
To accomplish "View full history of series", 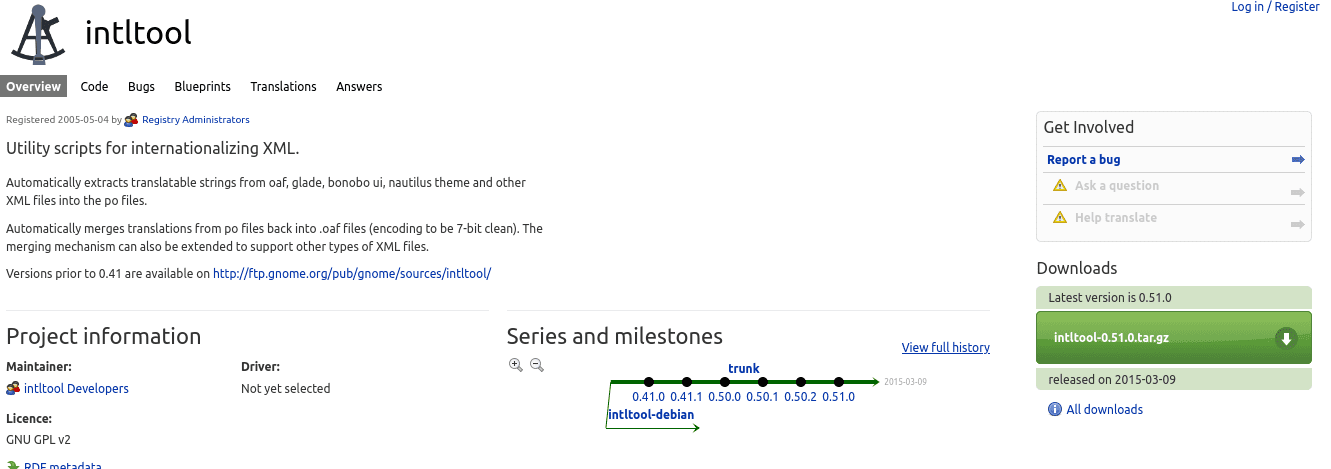I will point(945,348).
